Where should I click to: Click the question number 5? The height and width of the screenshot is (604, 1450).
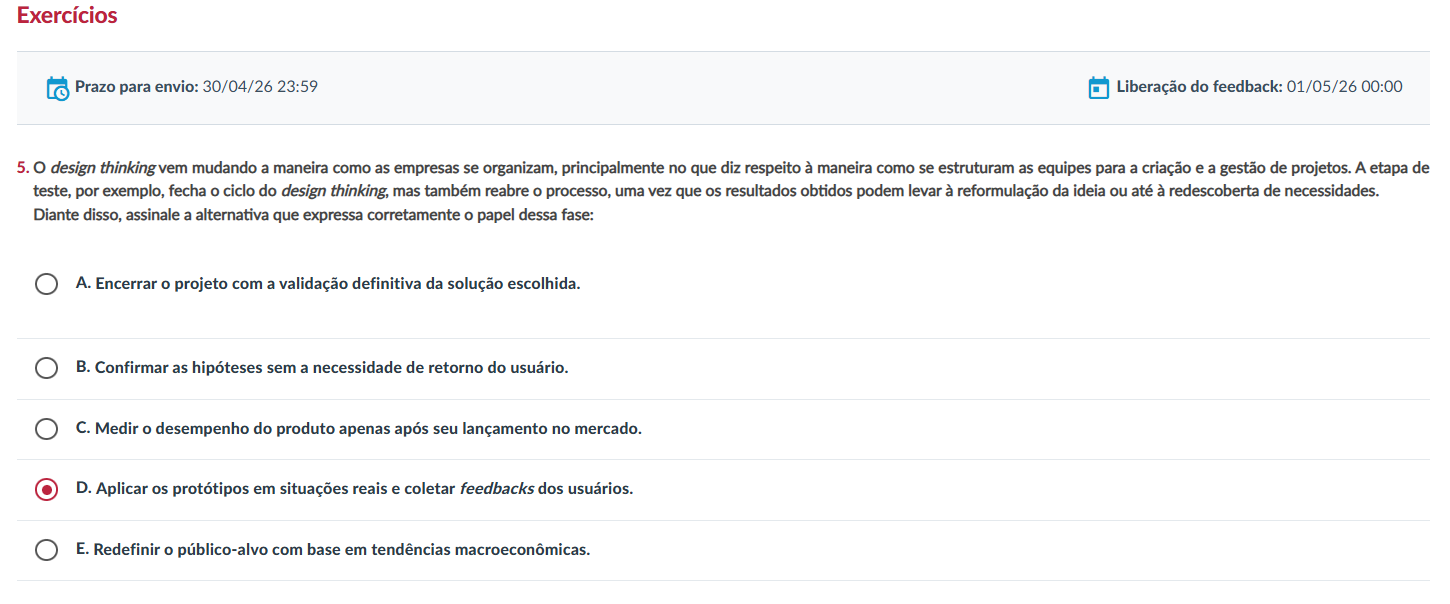point(23,167)
